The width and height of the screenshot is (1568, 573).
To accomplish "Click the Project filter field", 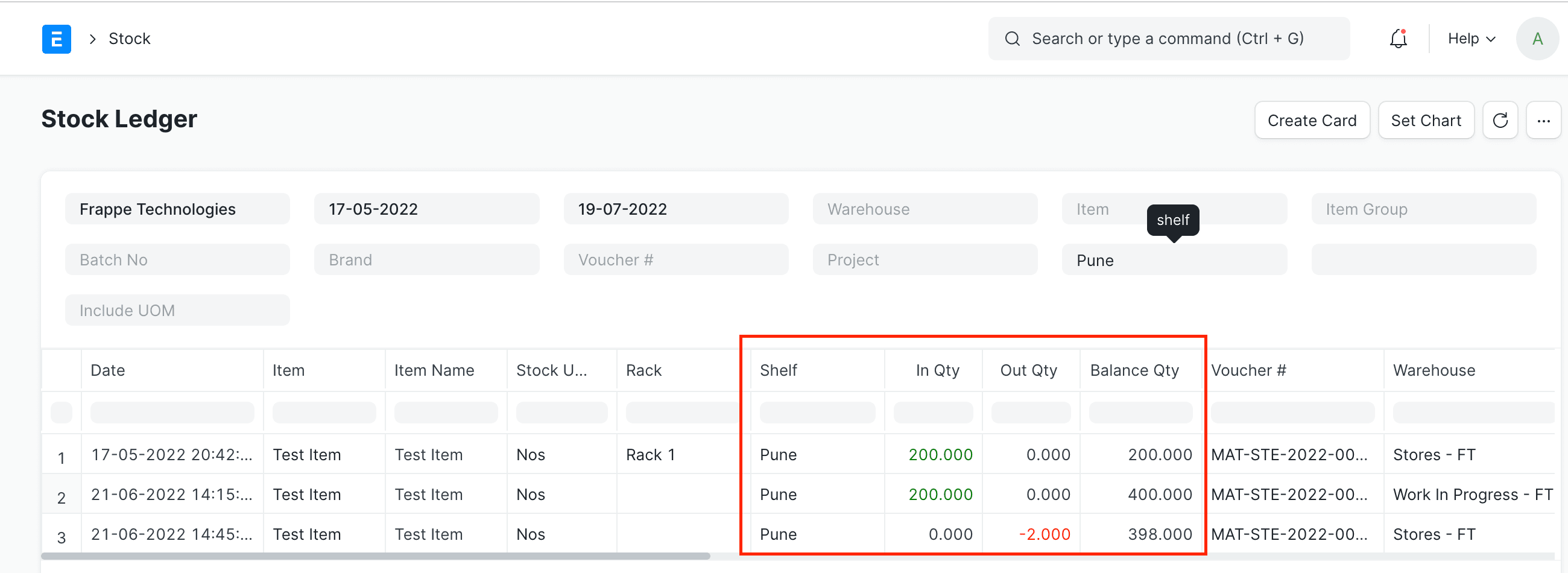I will 925,259.
